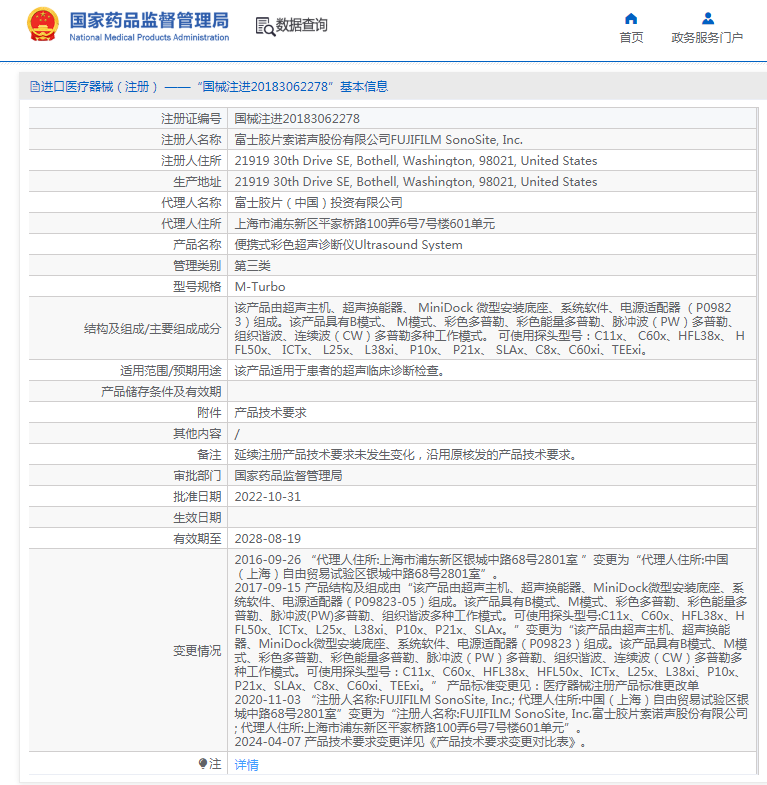Go to 首页 link
767x785 pixels.
click(x=631, y=38)
